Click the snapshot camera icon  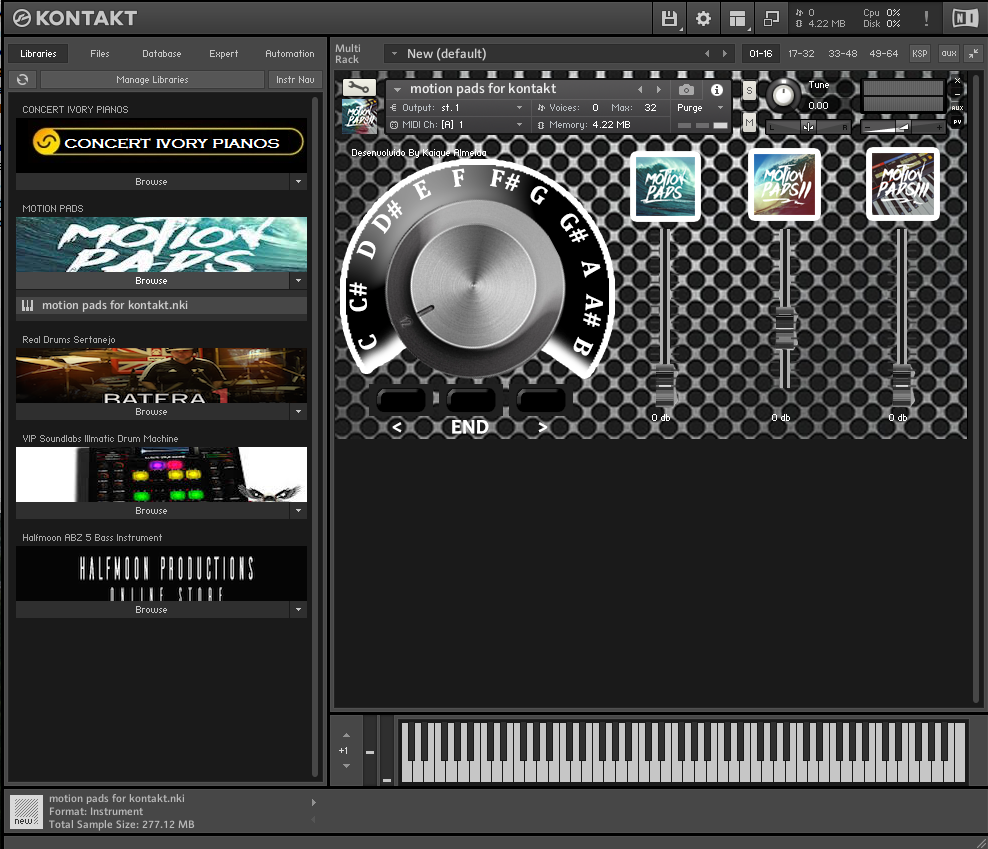point(686,90)
